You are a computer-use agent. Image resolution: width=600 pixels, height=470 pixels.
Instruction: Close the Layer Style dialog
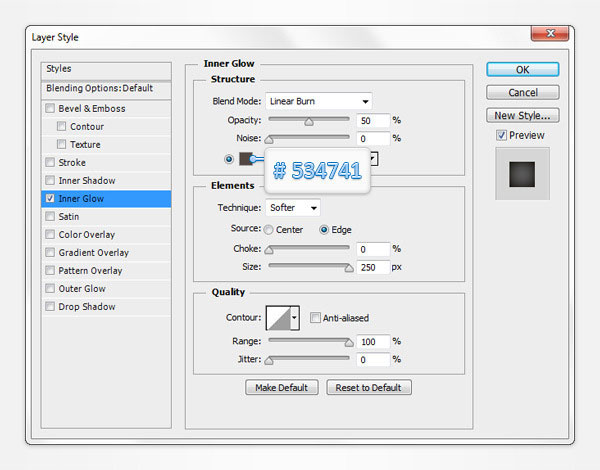(x=550, y=34)
